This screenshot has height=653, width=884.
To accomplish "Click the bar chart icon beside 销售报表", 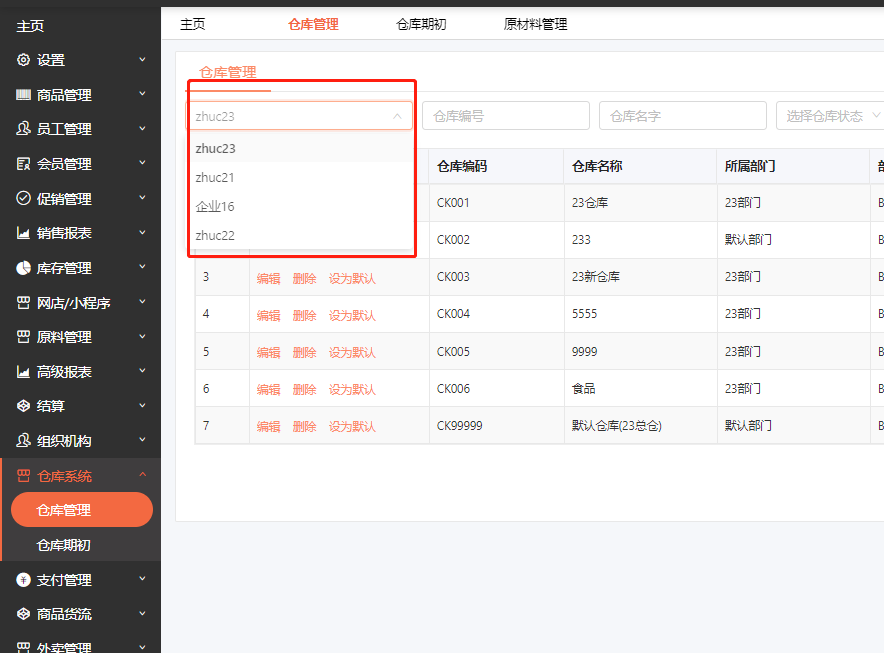I will (24, 233).
